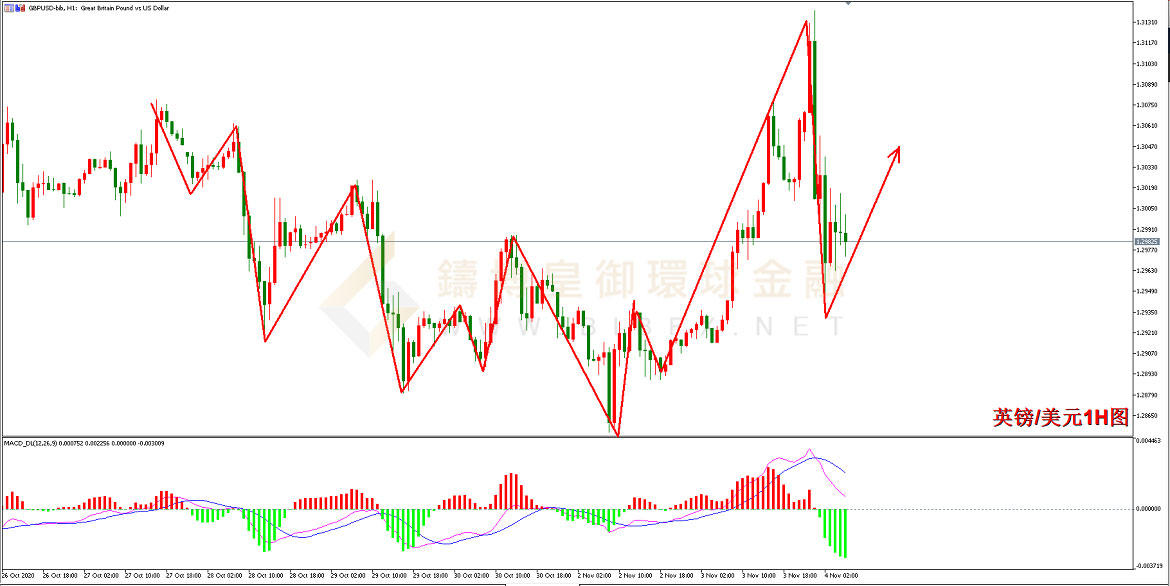
Task: Click the MACD 0.000000 zero level label
Action: pos(1149,509)
